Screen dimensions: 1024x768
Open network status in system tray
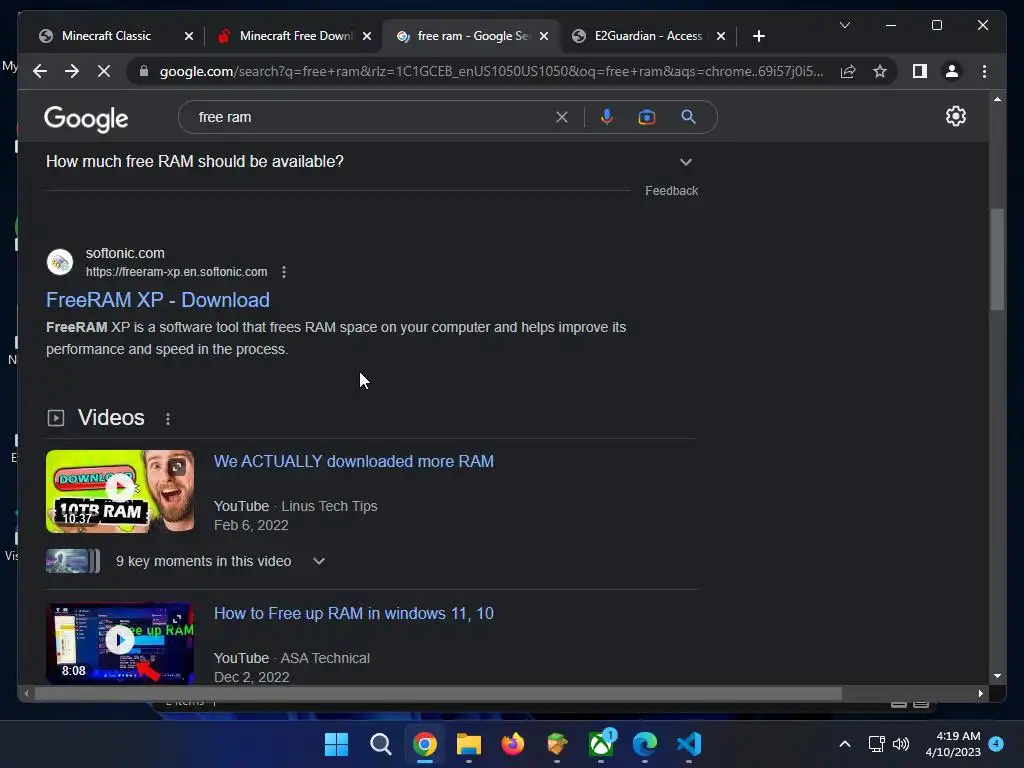pos(876,744)
